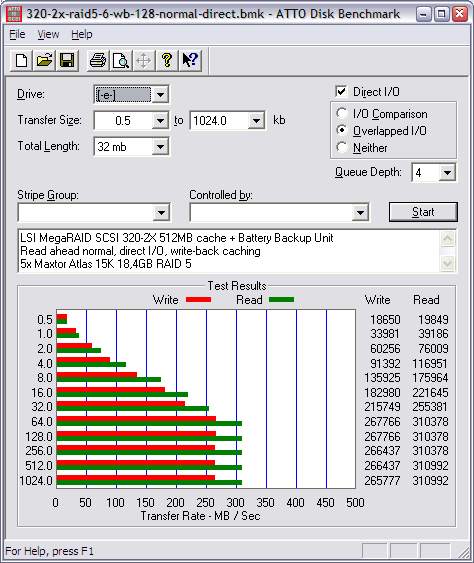Expand the Drive dropdown
474x563 pixels.
click(x=161, y=95)
